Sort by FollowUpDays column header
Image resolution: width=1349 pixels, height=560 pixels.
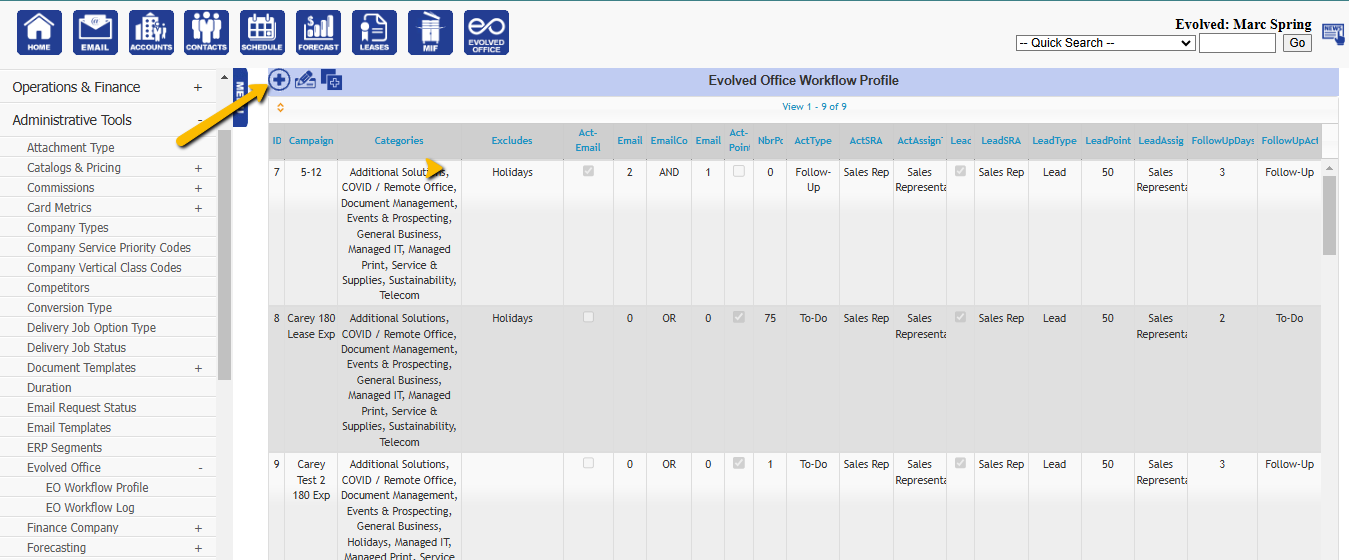tap(1222, 141)
